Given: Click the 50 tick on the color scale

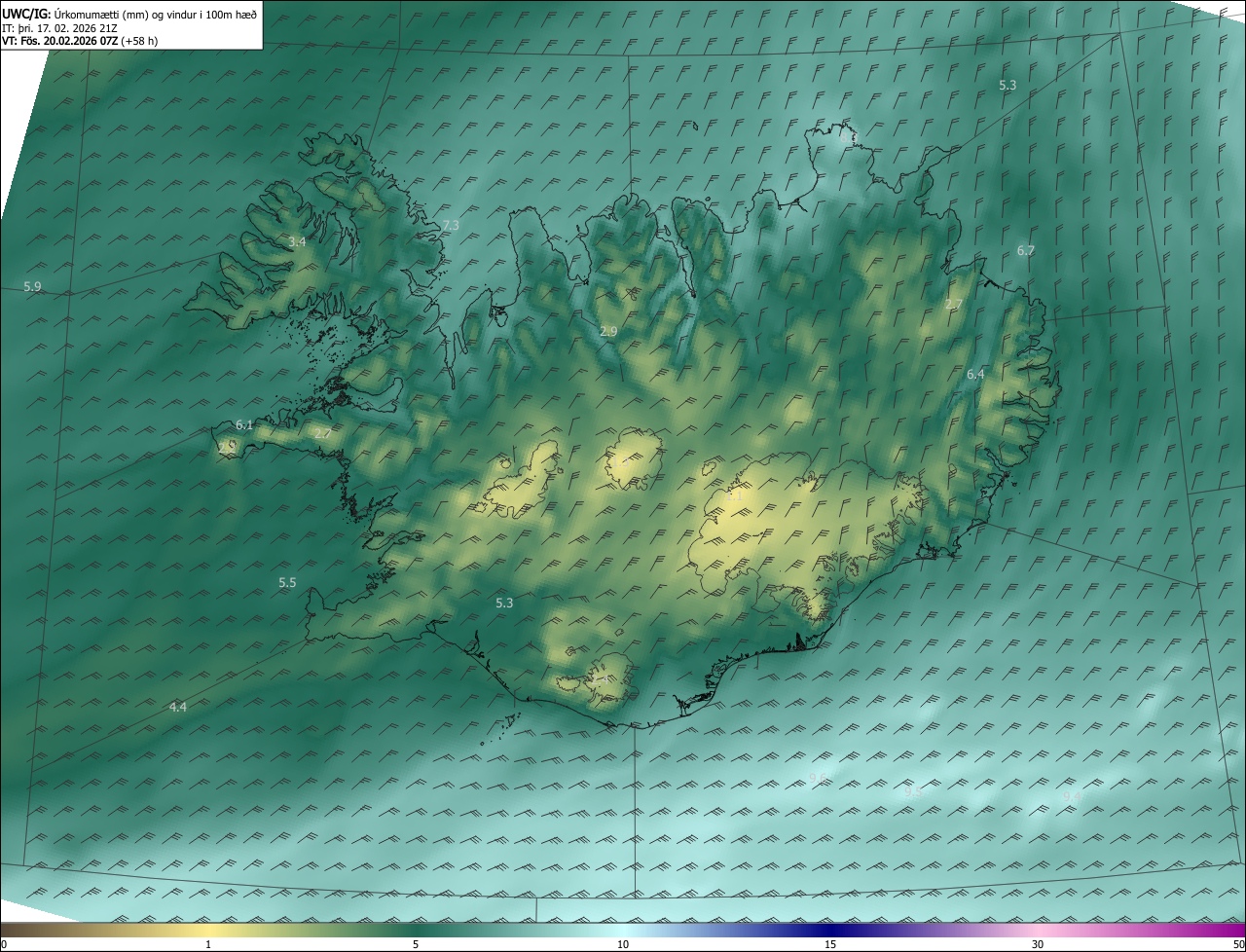Looking at the screenshot, I should coord(1238,944).
